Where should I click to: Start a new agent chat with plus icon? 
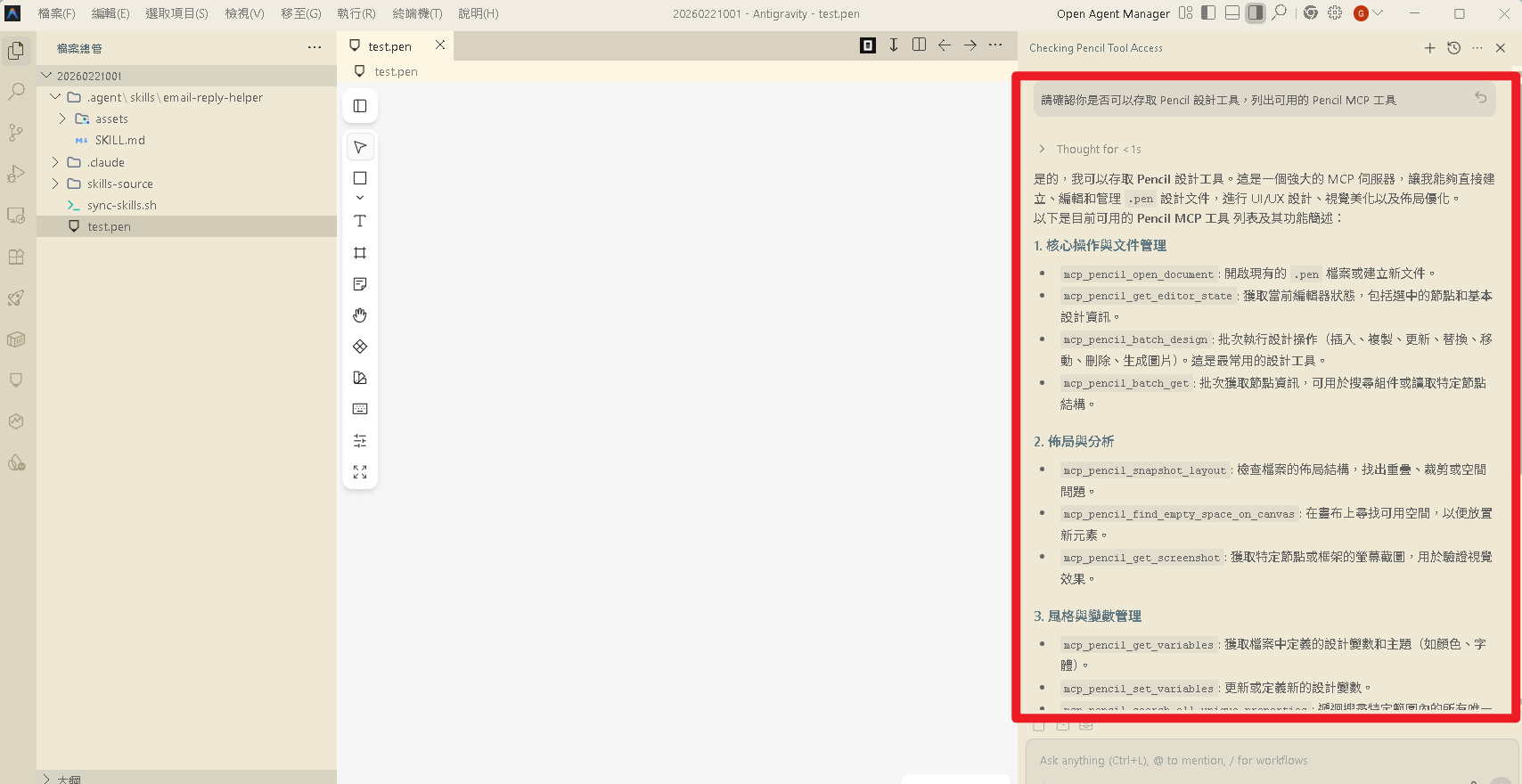coord(1429,48)
